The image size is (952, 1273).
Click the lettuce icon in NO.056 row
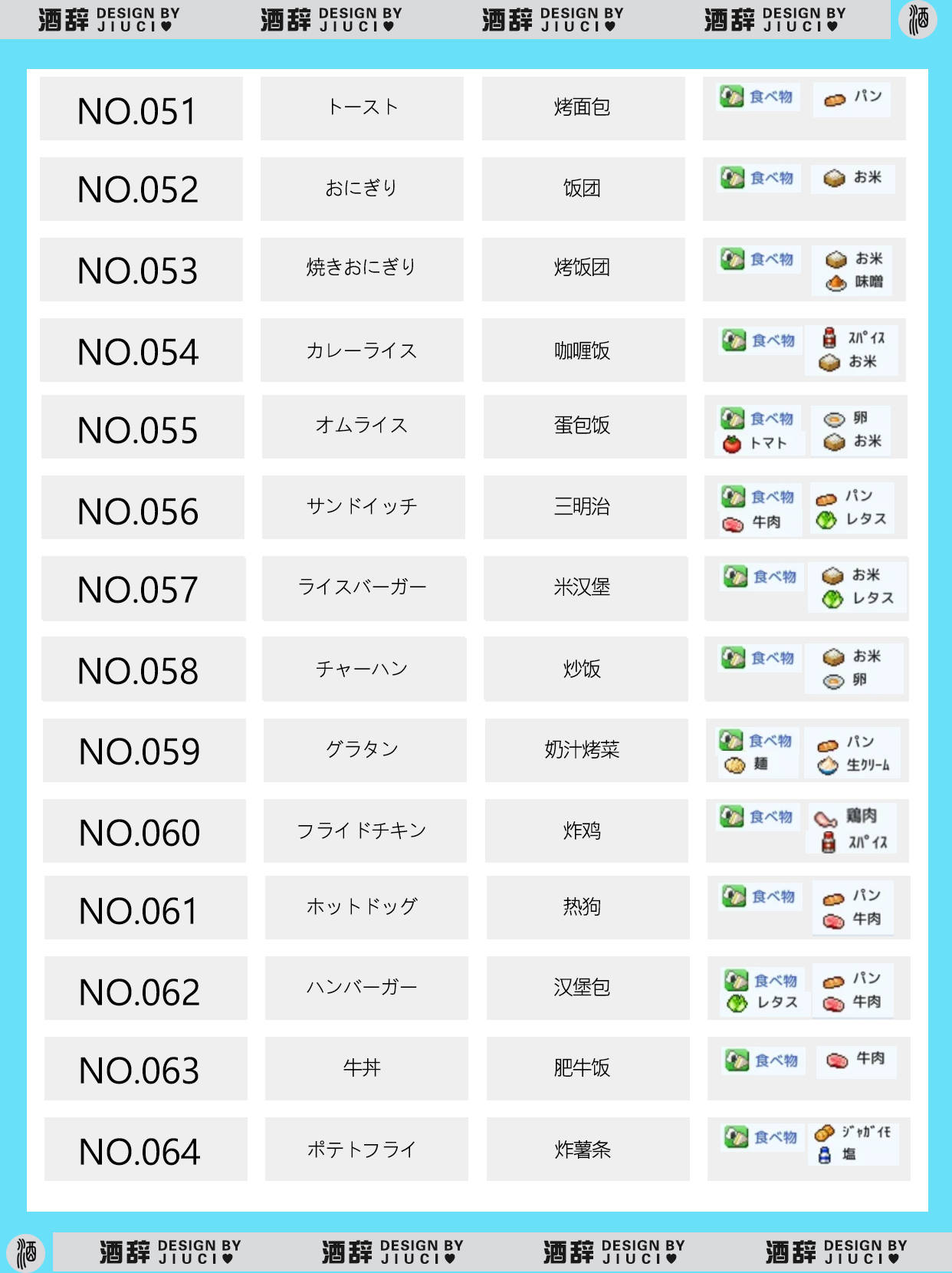[x=826, y=520]
